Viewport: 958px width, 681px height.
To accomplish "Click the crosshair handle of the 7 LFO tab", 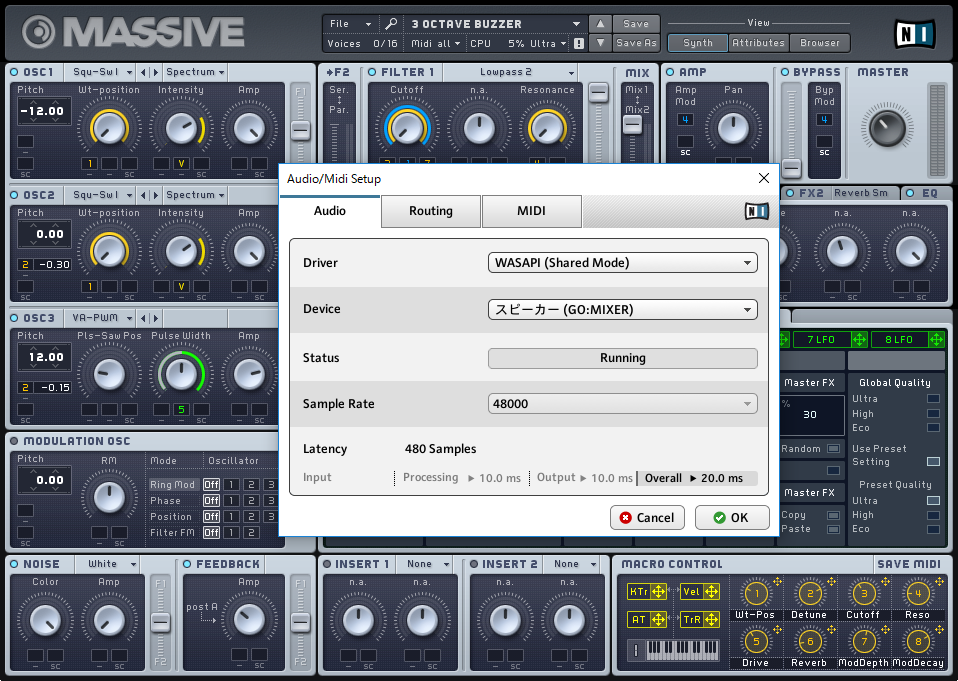I will click(859, 340).
